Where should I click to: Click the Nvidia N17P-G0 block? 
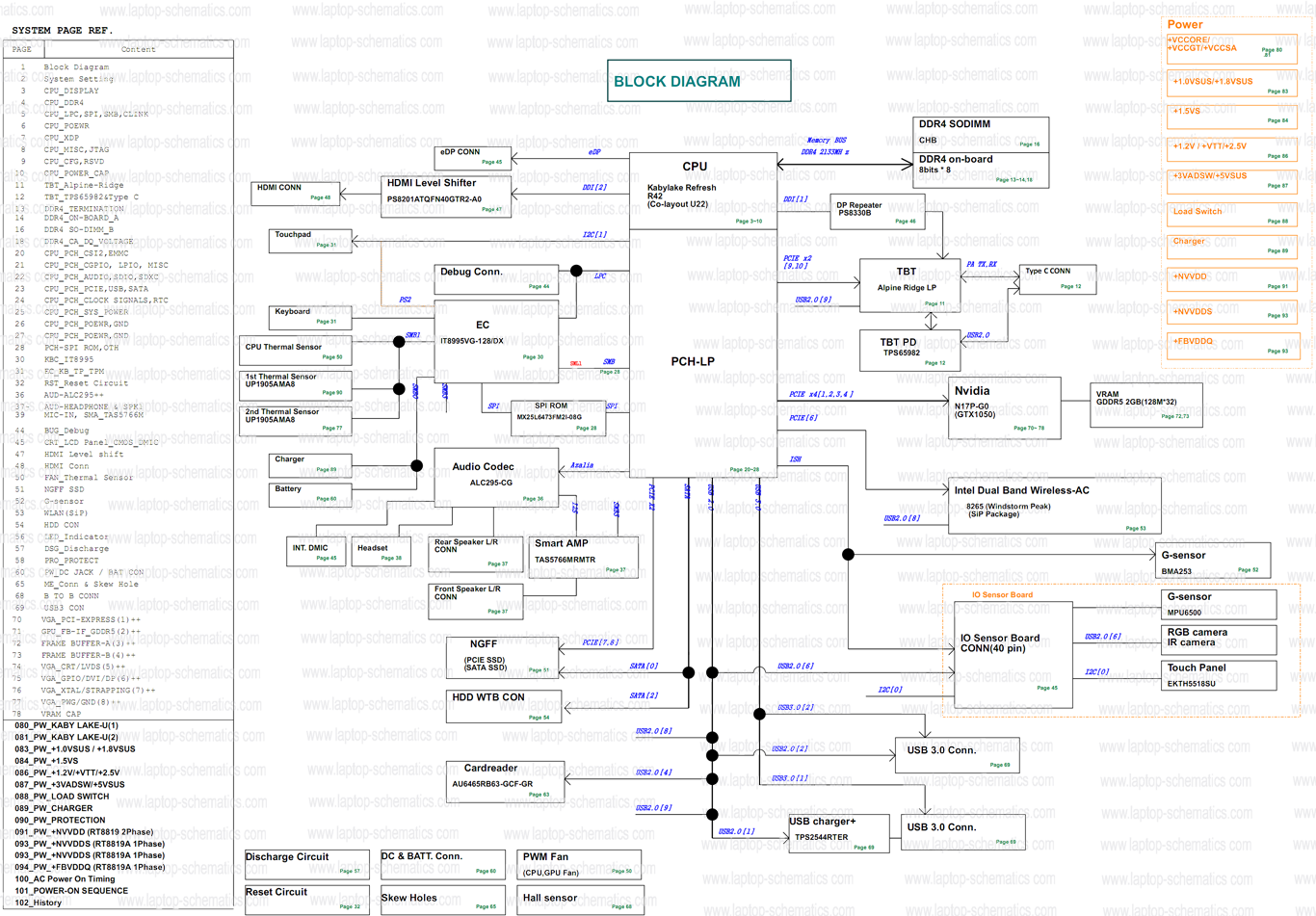(1005, 407)
